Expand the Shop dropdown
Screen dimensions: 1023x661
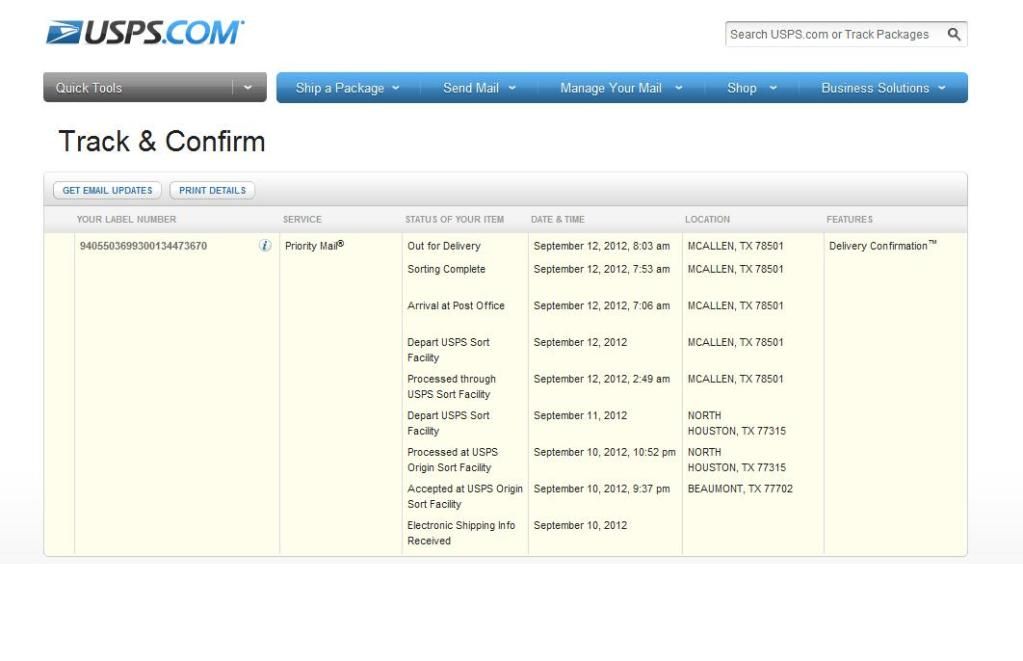click(751, 88)
